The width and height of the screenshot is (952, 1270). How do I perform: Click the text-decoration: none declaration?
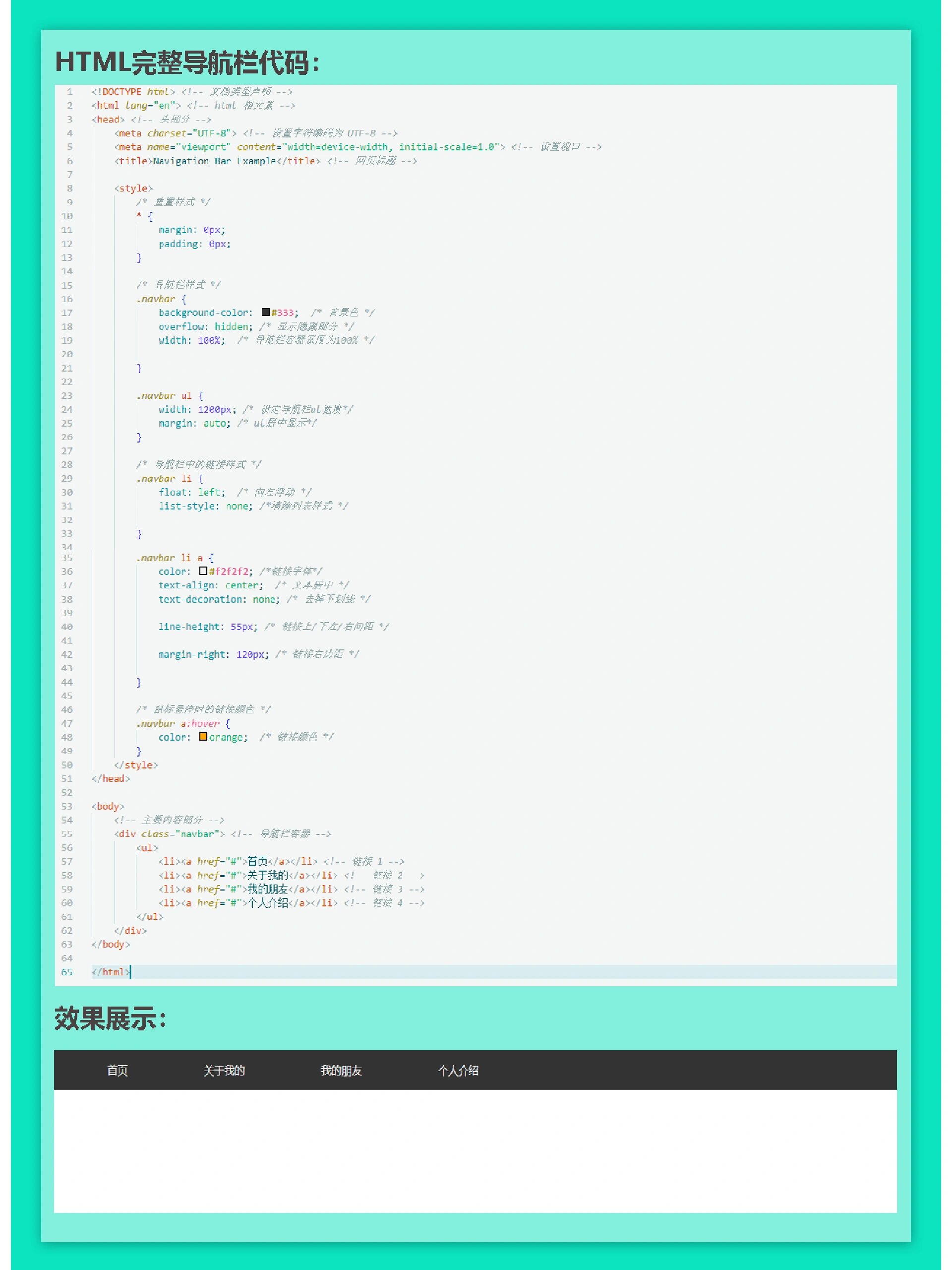(219, 599)
